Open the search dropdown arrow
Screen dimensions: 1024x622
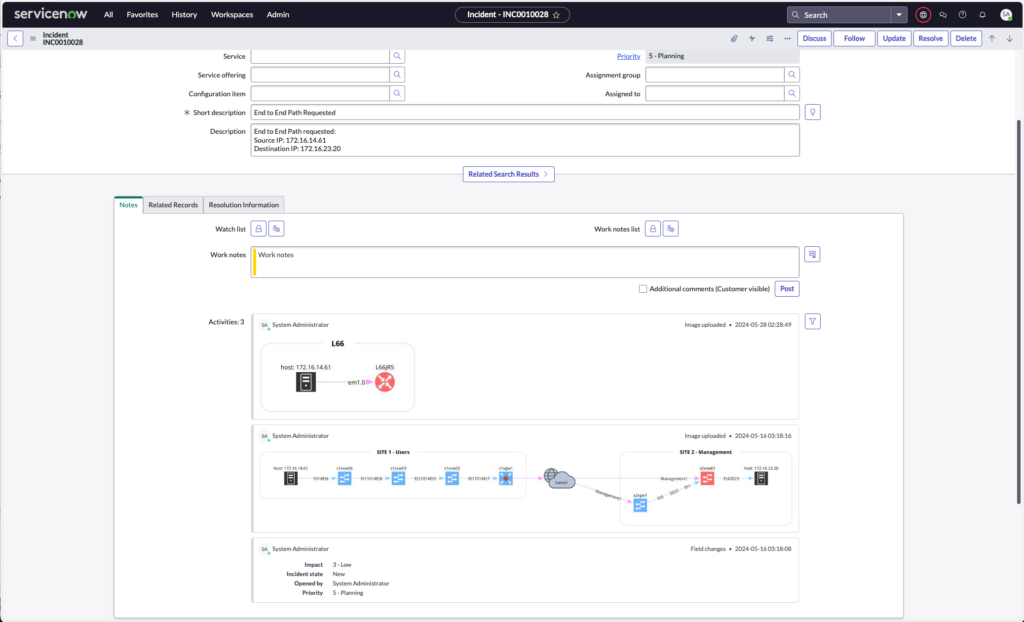tap(897, 15)
